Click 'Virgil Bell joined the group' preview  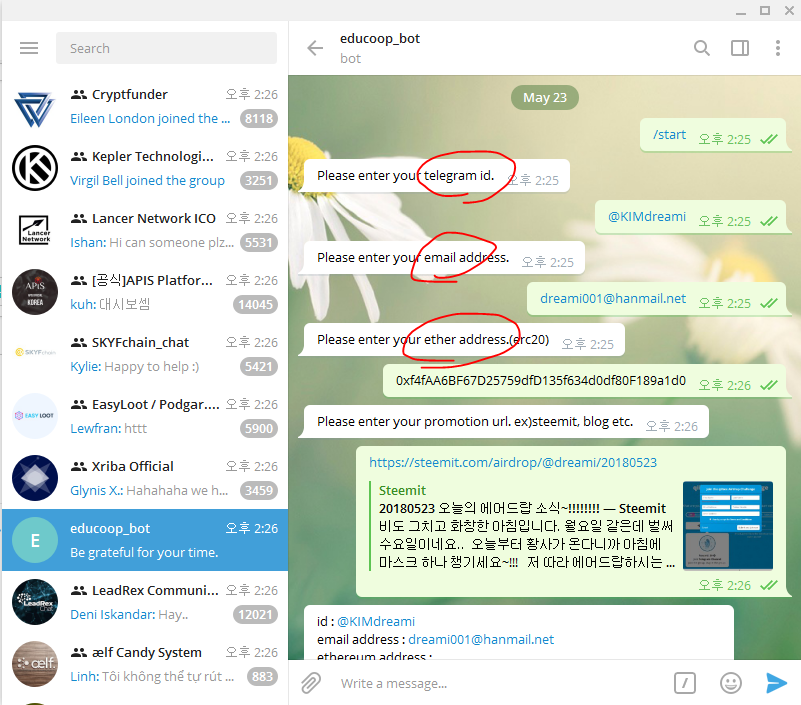tap(147, 180)
